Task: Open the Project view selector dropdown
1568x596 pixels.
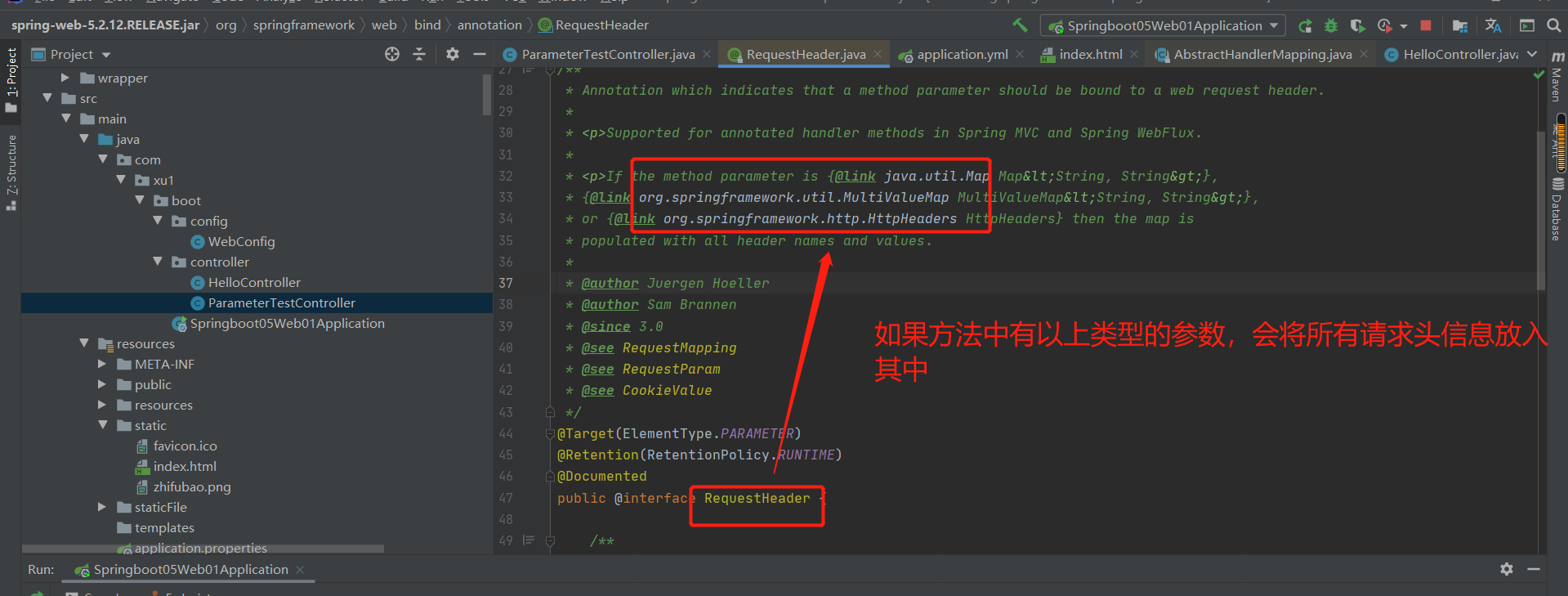Action: click(106, 55)
